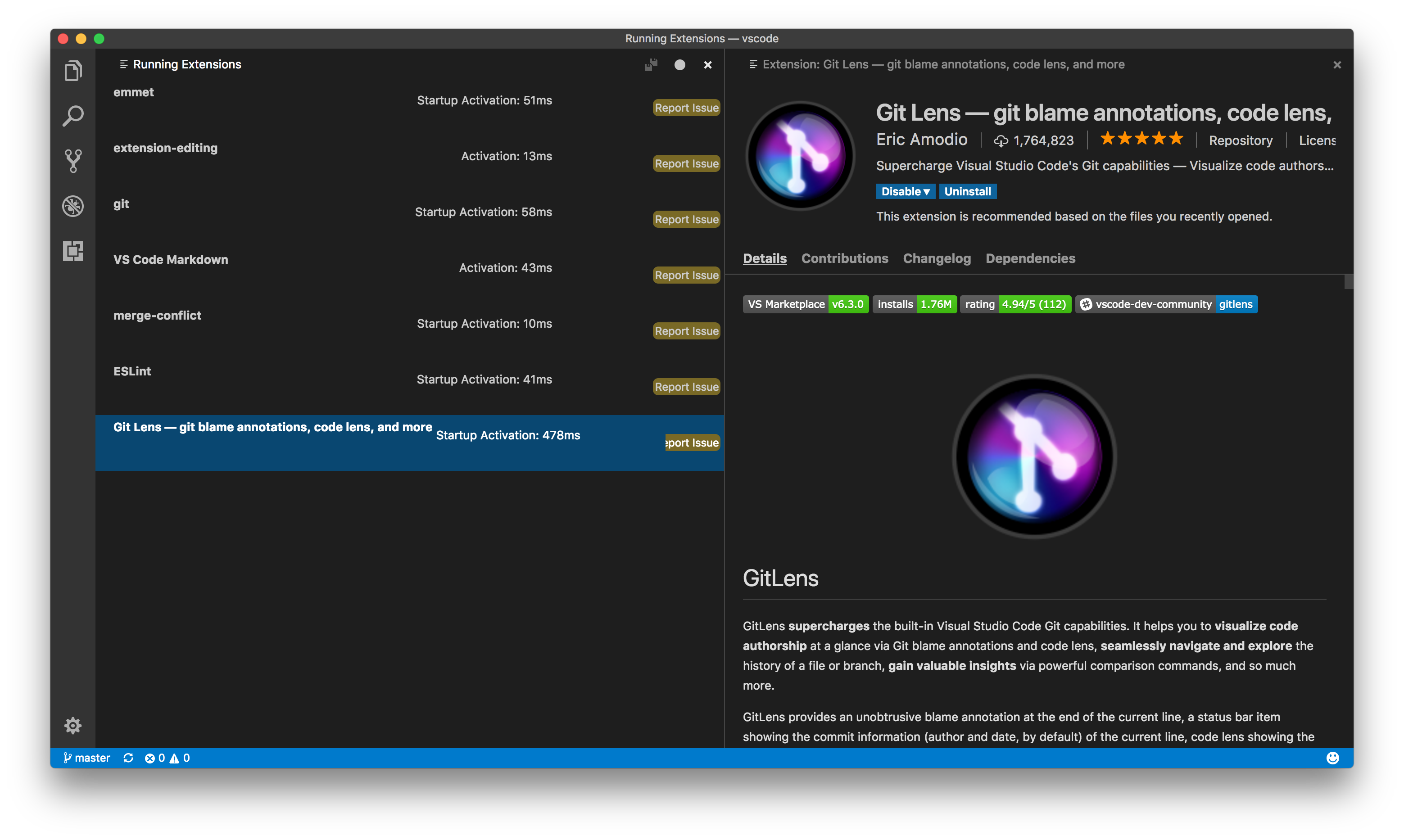
Task: Click the master branch indicator in the status bar
Action: point(86,757)
